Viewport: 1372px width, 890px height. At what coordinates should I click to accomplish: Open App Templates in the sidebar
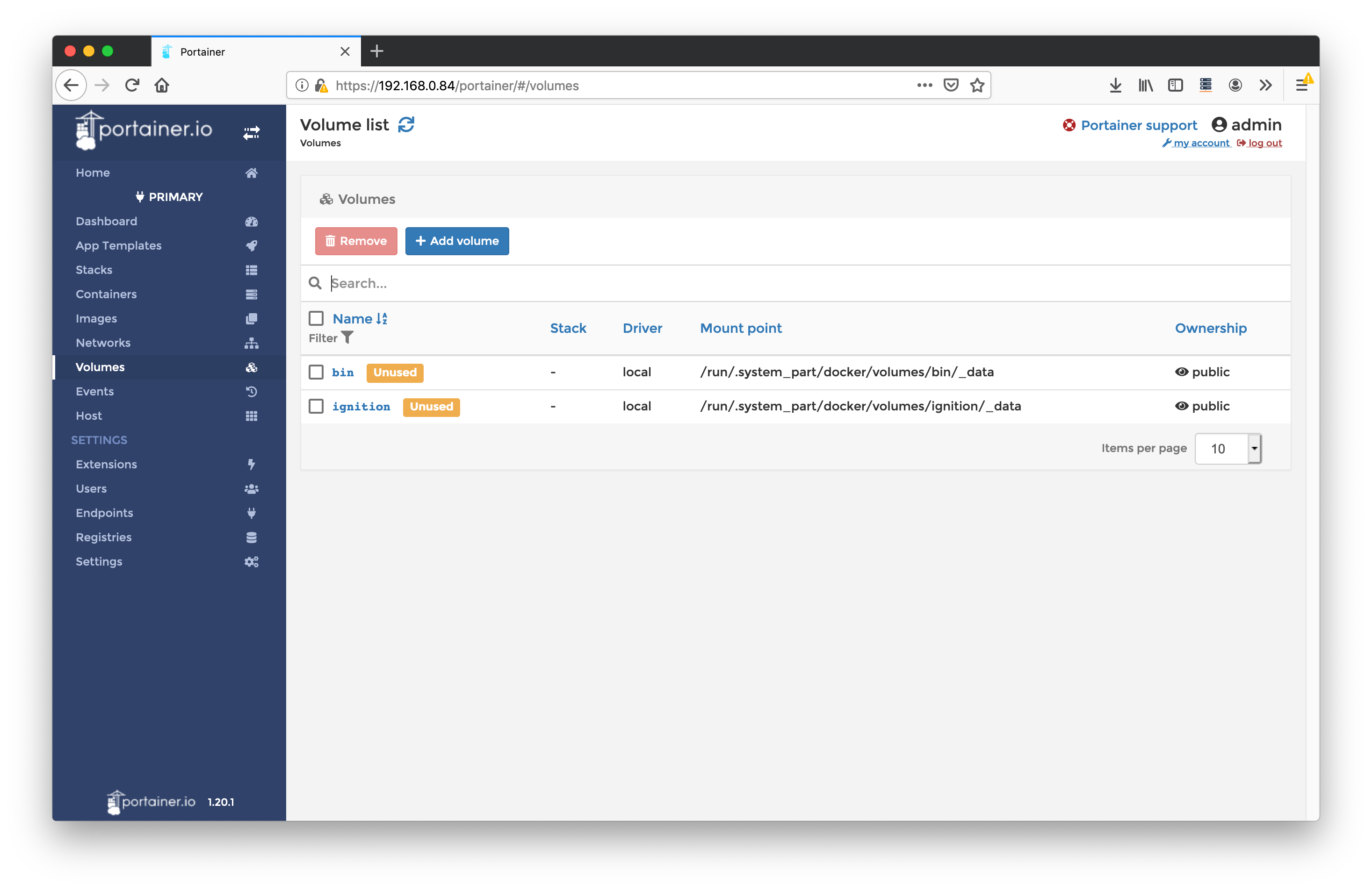(119, 245)
